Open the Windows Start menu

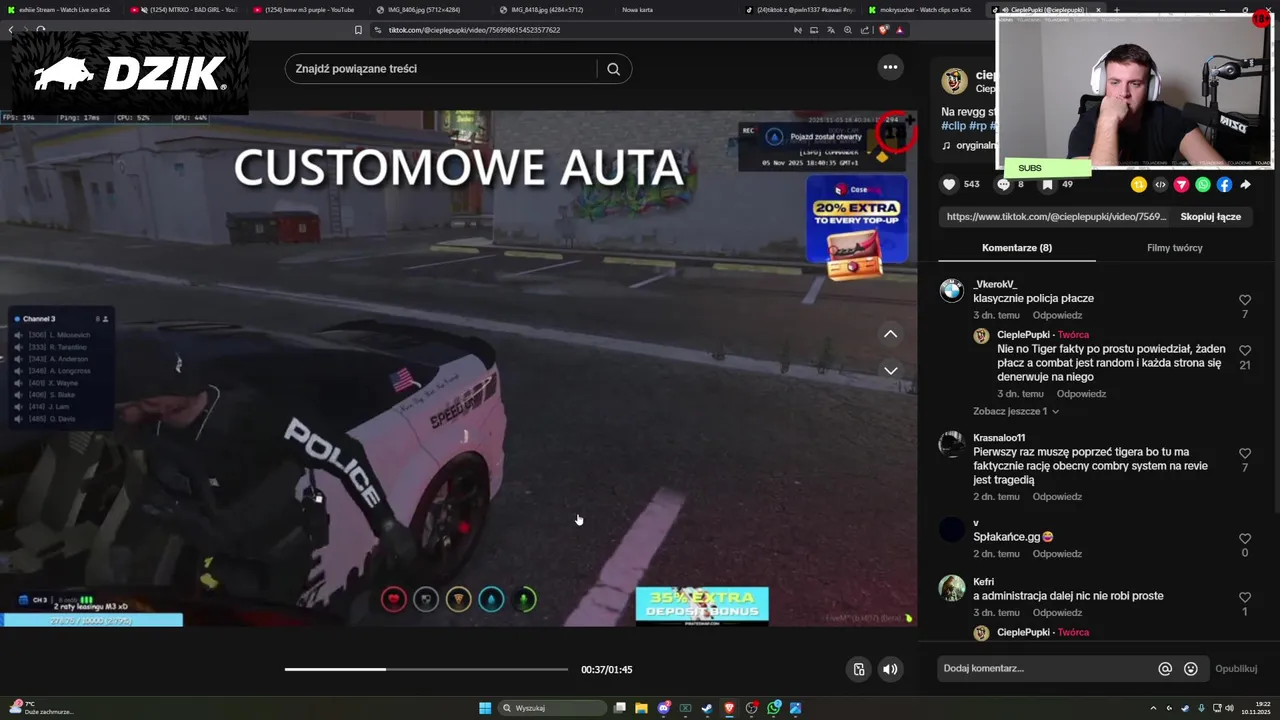485,708
